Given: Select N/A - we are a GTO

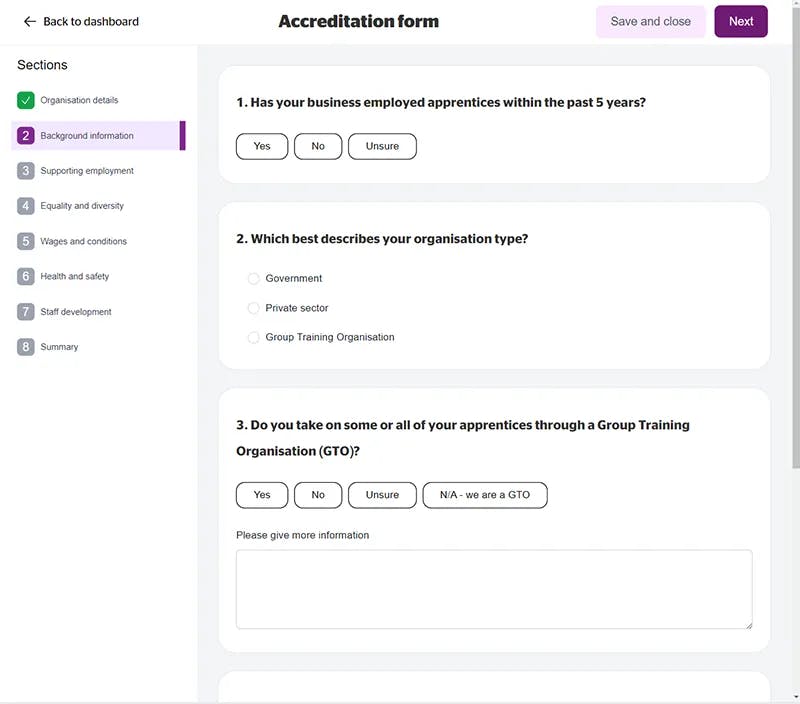Looking at the screenshot, I should [x=485, y=495].
